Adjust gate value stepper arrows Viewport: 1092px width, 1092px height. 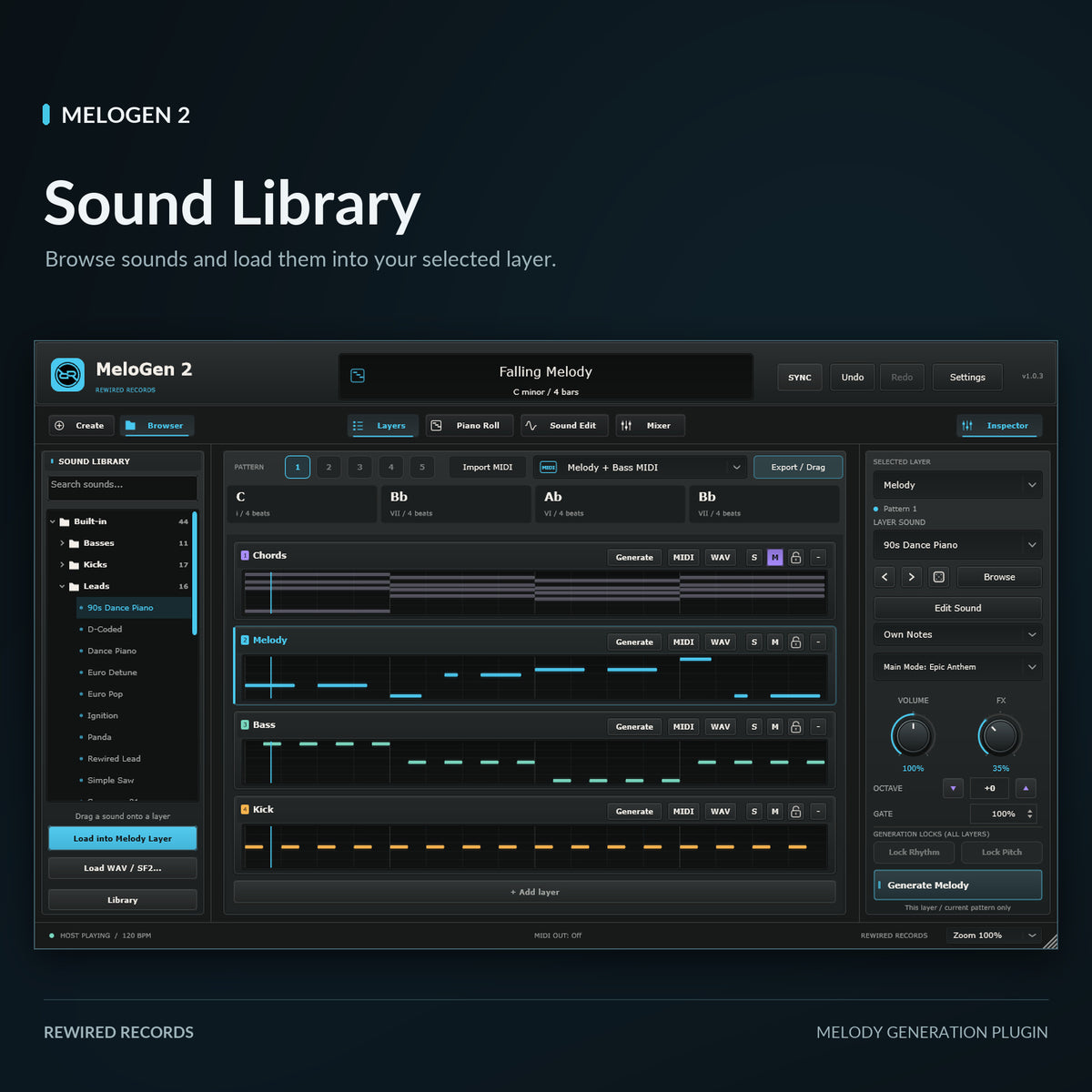(1030, 814)
